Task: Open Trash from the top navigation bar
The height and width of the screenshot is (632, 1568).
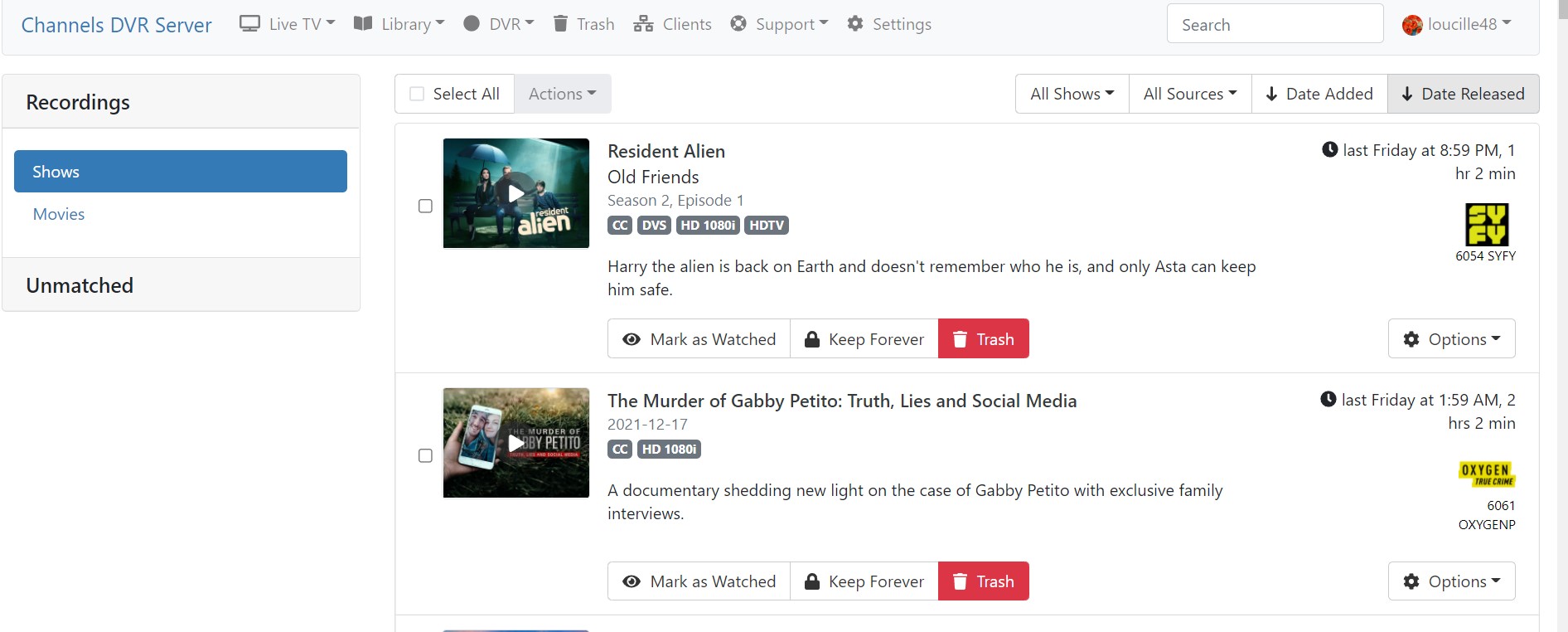Action: [583, 24]
